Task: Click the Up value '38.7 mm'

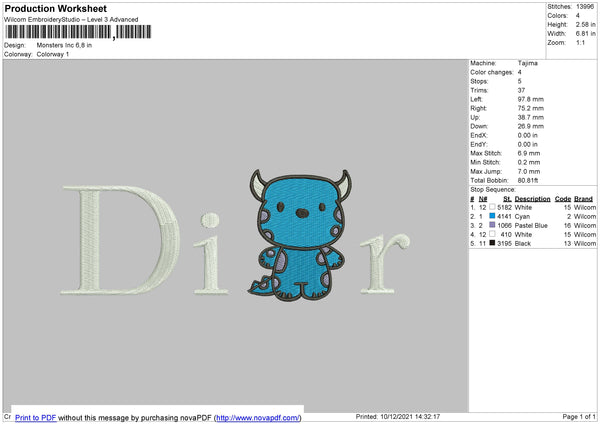Action: 531,117
